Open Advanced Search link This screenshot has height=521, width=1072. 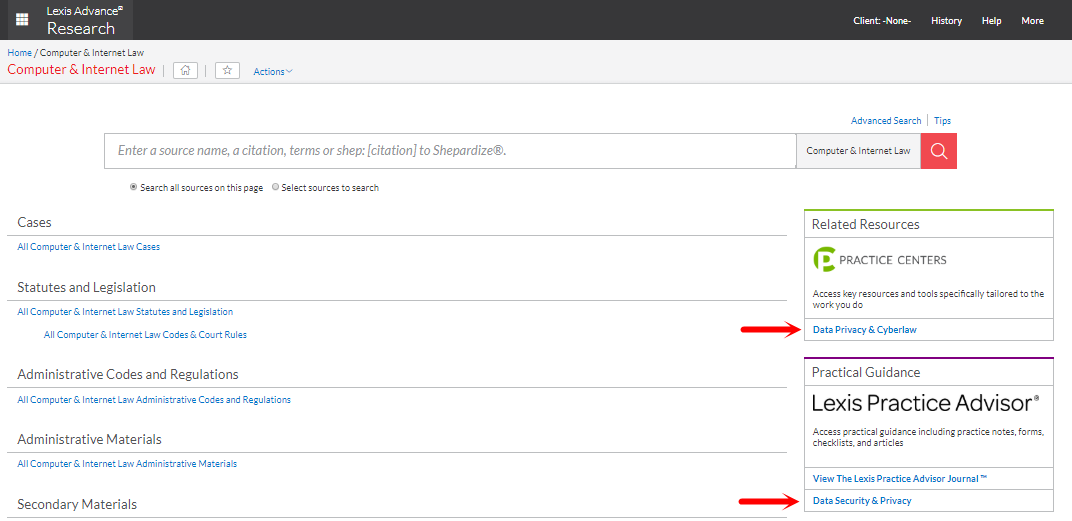tap(885, 120)
